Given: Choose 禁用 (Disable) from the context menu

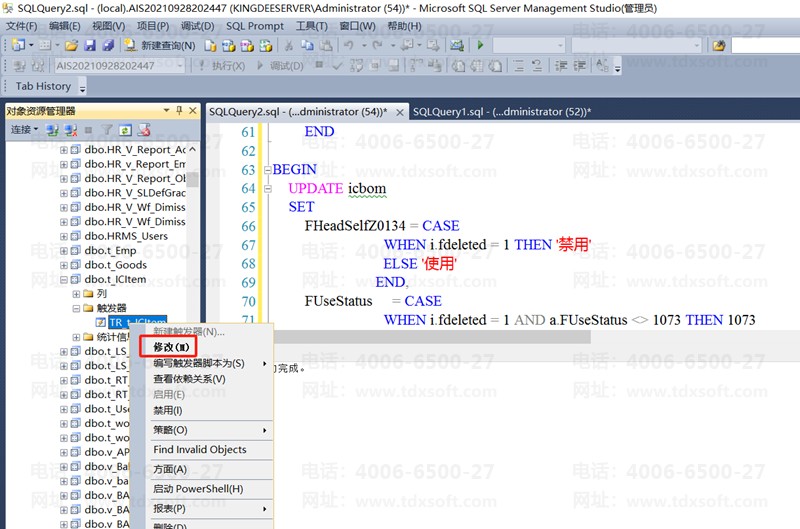Looking at the screenshot, I should pos(167,410).
